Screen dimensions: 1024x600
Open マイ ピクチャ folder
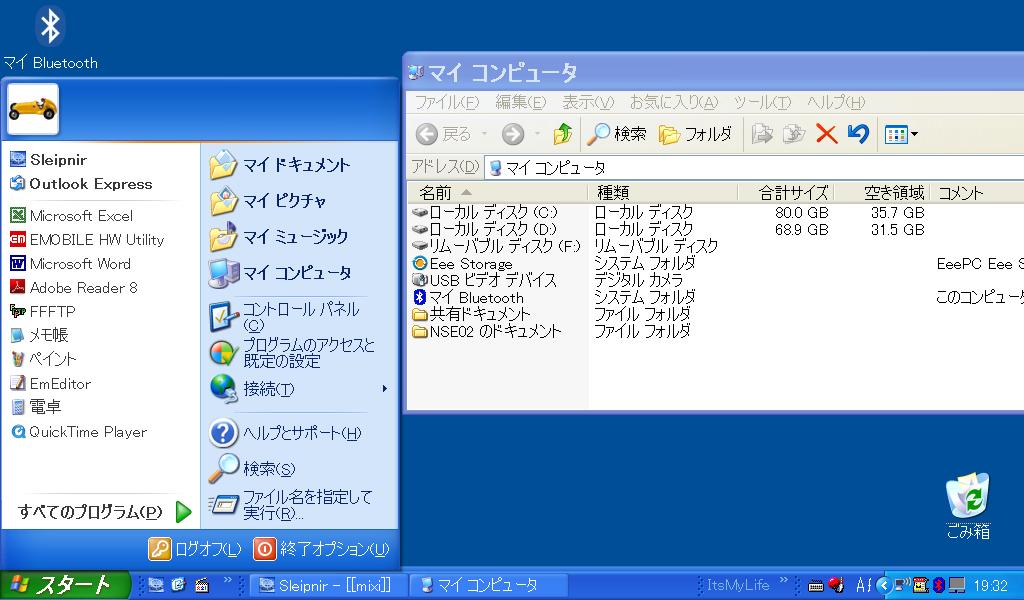[x=267, y=200]
